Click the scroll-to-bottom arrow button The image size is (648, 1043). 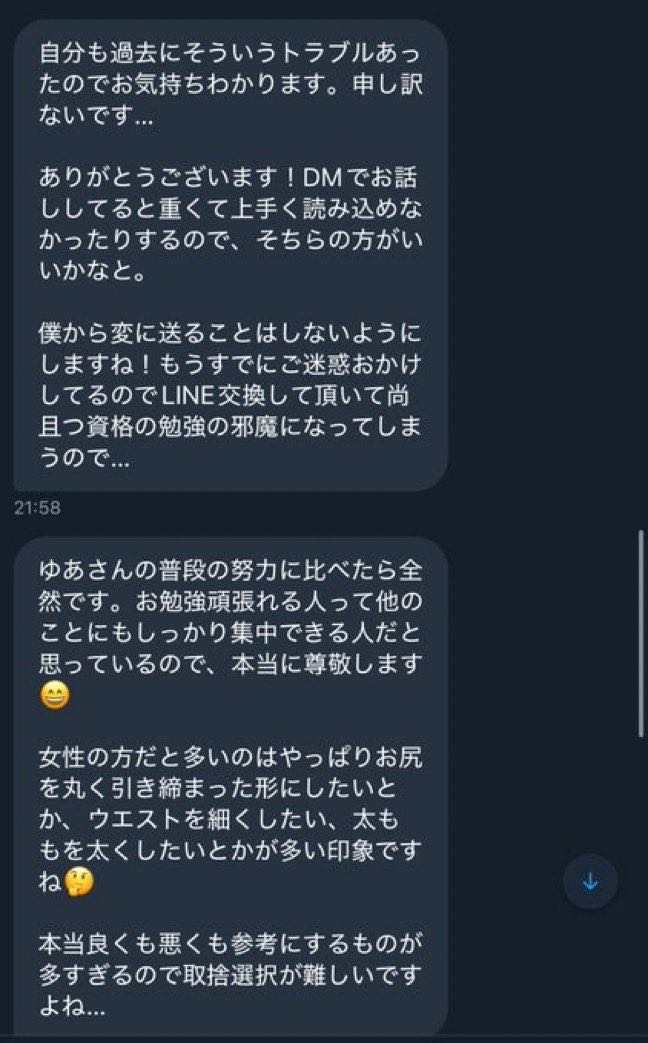(590, 881)
